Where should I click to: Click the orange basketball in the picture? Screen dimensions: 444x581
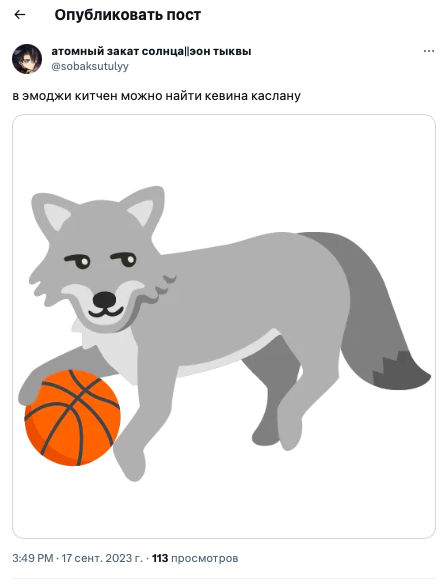coord(73,418)
